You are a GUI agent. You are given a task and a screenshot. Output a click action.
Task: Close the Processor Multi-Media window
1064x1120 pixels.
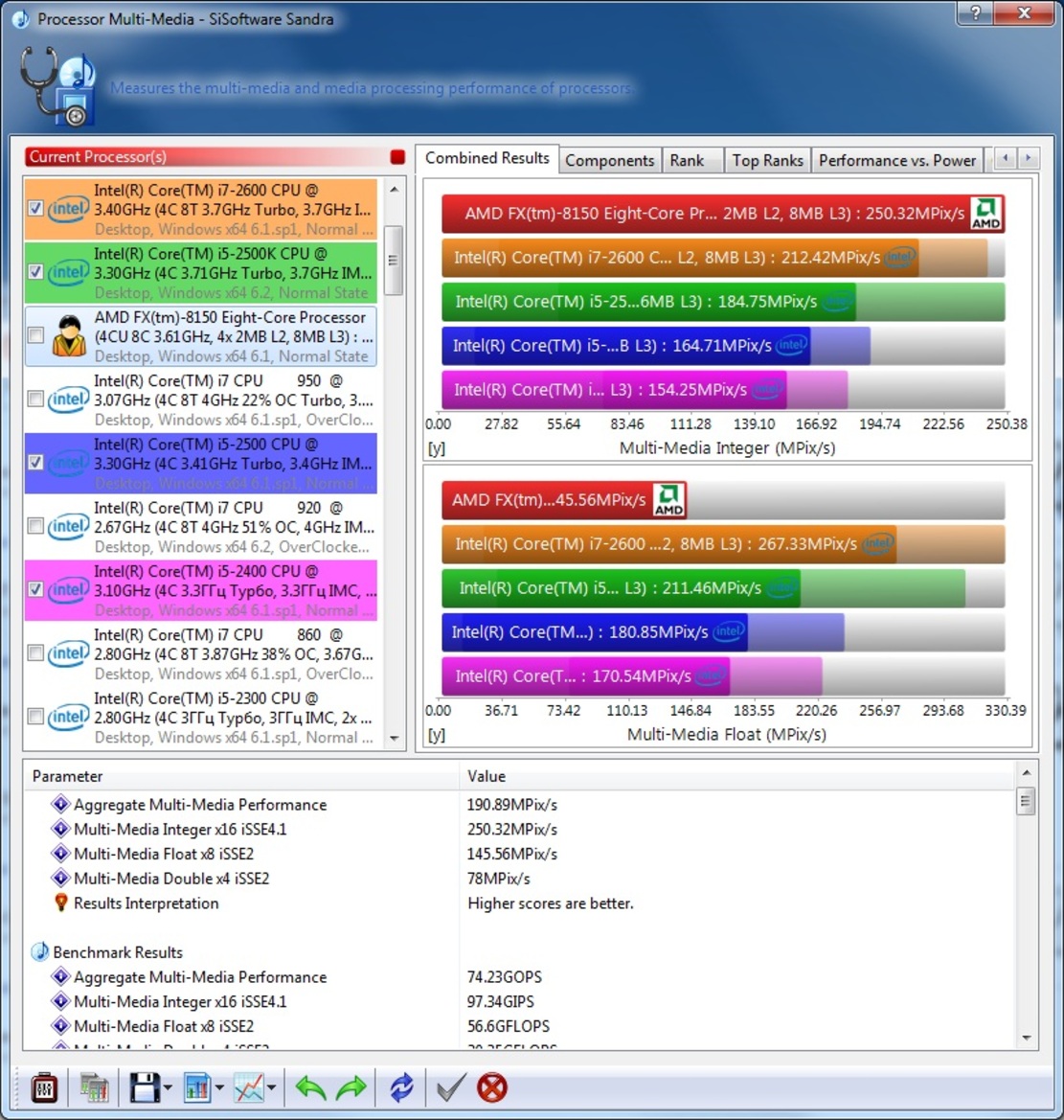[x=1024, y=12]
